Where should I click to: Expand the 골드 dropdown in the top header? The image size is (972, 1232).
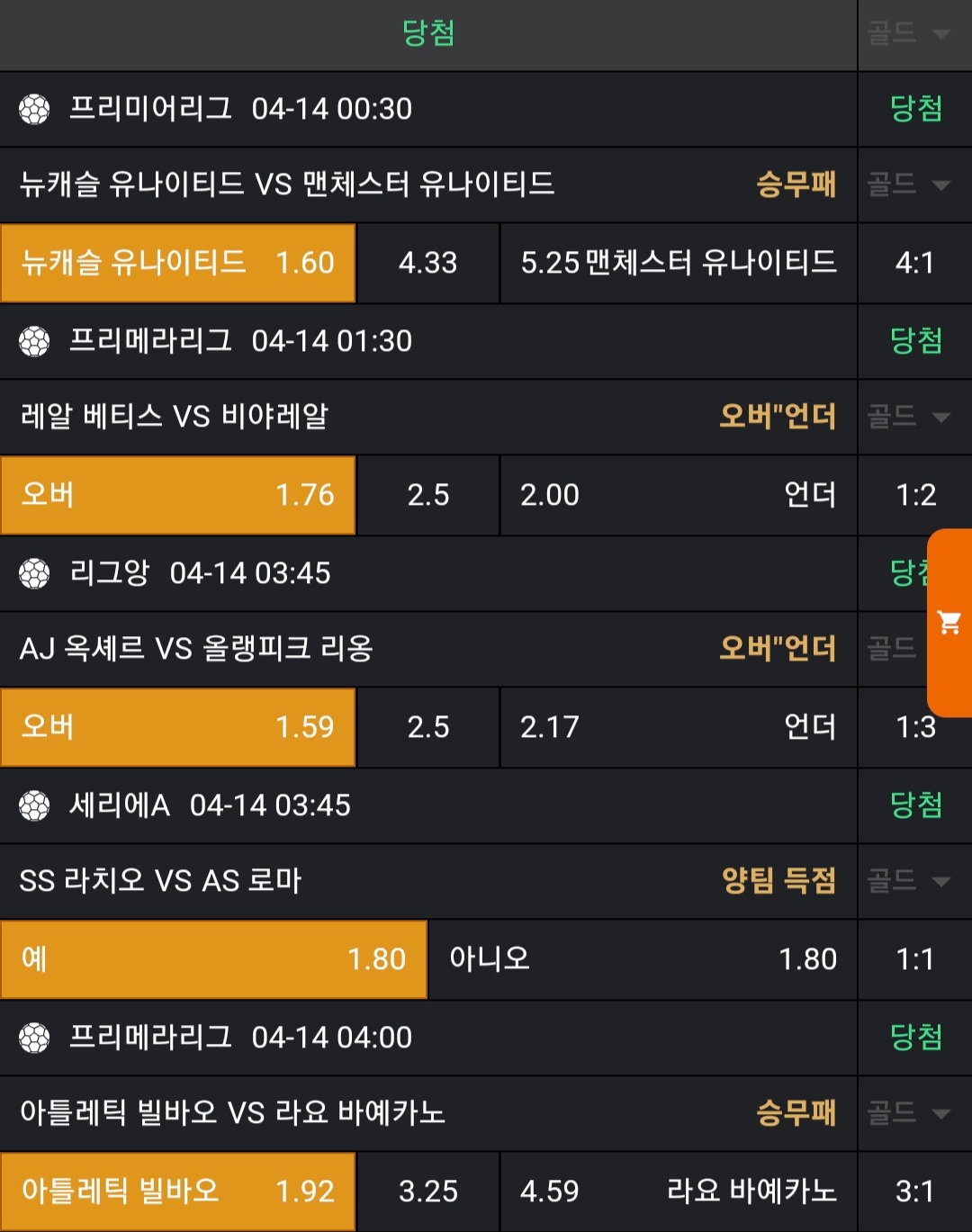click(x=909, y=34)
